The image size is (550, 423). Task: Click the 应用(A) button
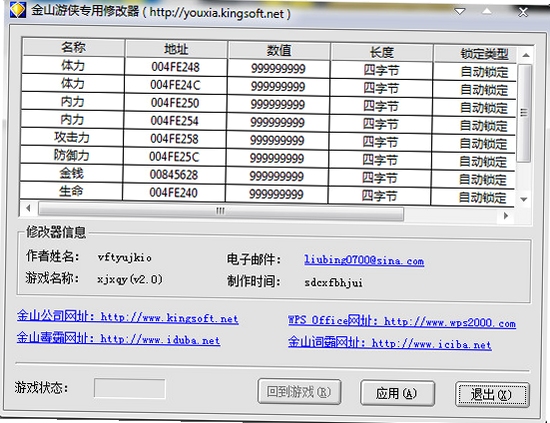click(397, 394)
